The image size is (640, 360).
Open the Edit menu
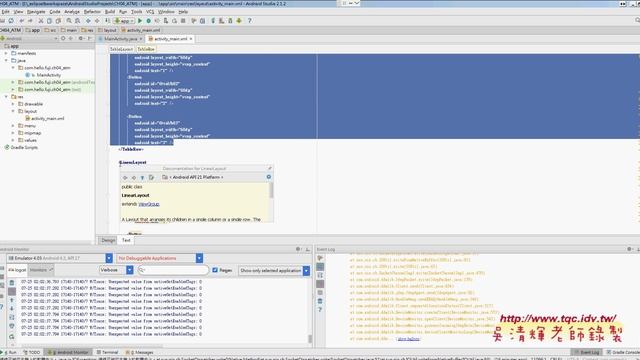[5, 12]
